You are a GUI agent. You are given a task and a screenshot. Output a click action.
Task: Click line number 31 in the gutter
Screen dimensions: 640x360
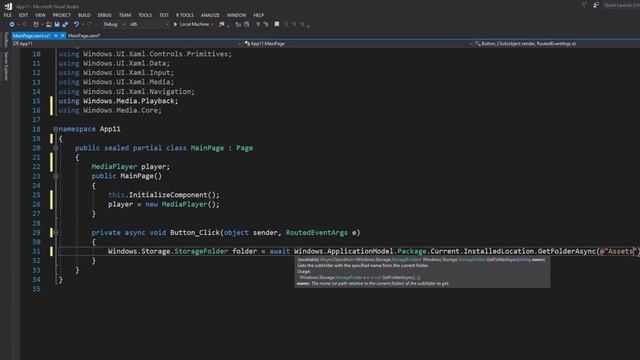point(36,251)
